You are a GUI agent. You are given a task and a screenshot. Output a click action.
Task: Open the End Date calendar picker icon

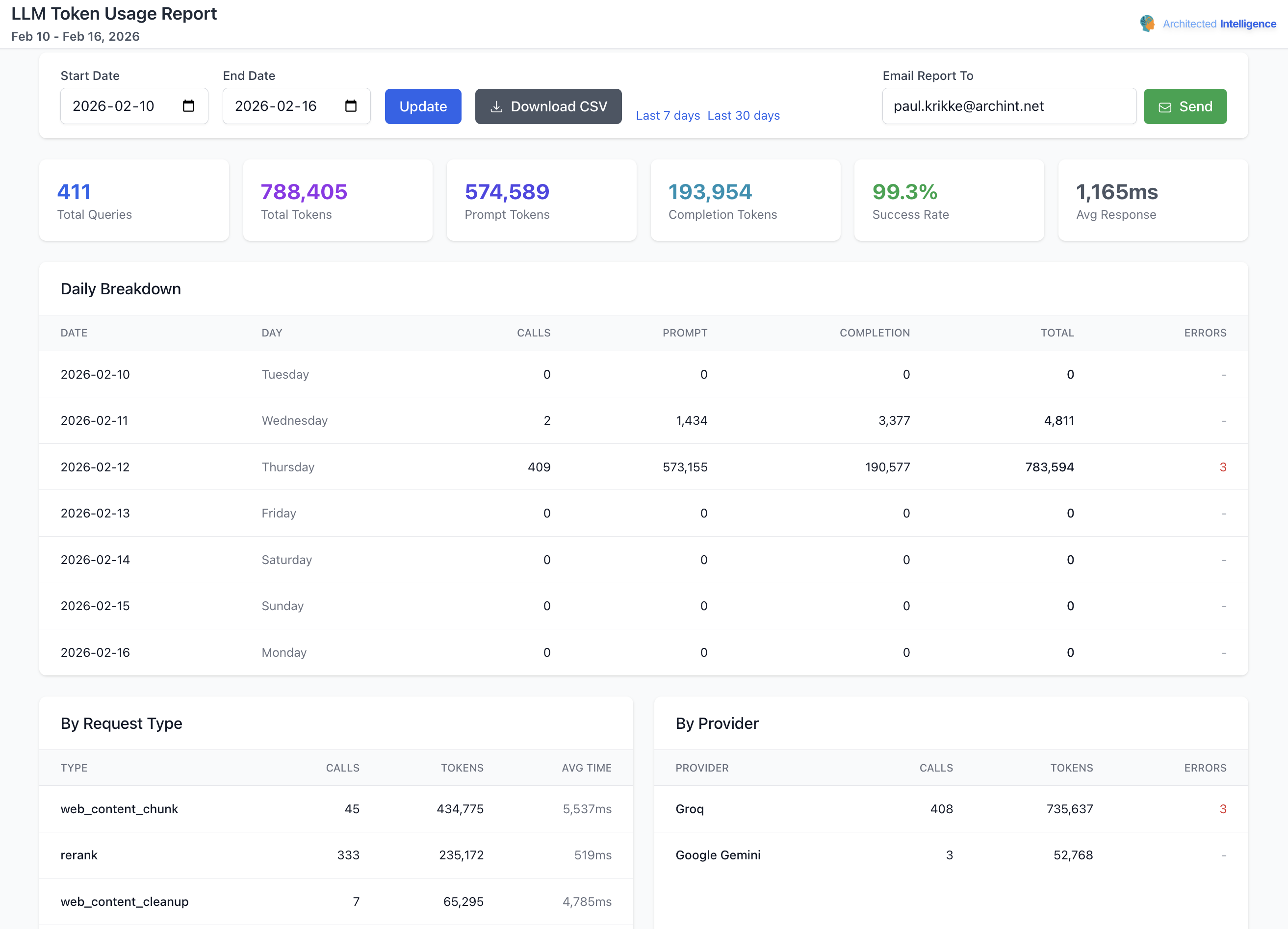pos(351,105)
